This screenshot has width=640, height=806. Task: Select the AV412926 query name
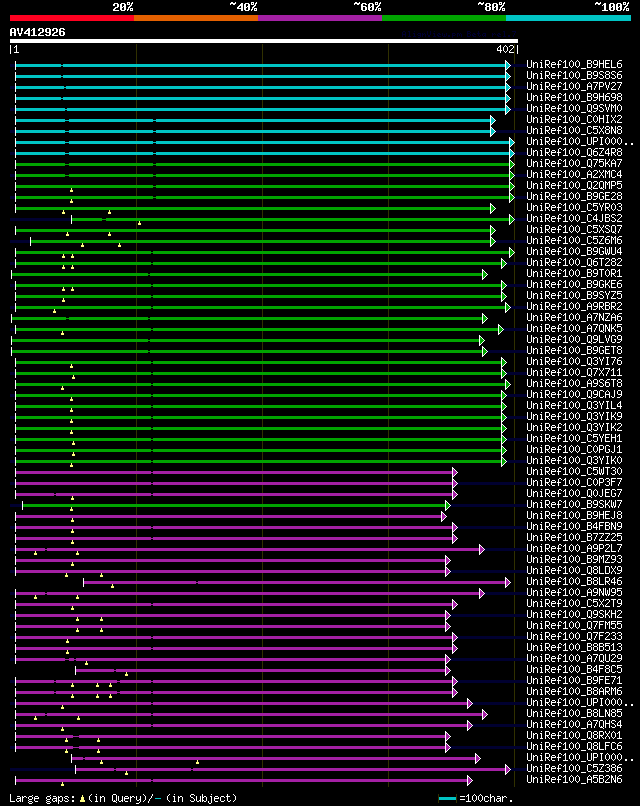click(38, 32)
